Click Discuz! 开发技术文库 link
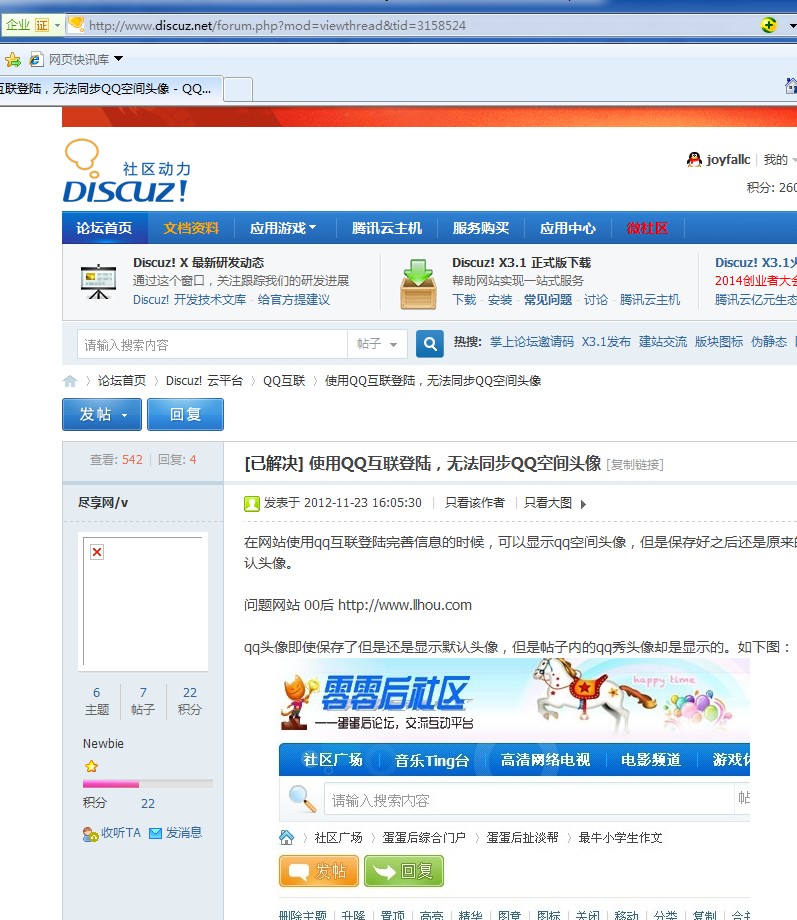Screen dimensions: 797x920 pyautogui.click(x=190, y=300)
